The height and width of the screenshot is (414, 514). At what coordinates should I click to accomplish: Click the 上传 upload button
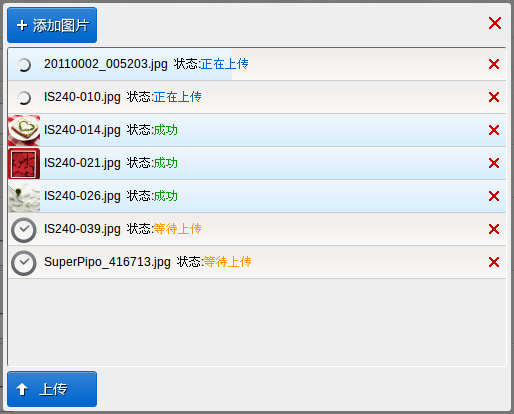(x=52, y=389)
